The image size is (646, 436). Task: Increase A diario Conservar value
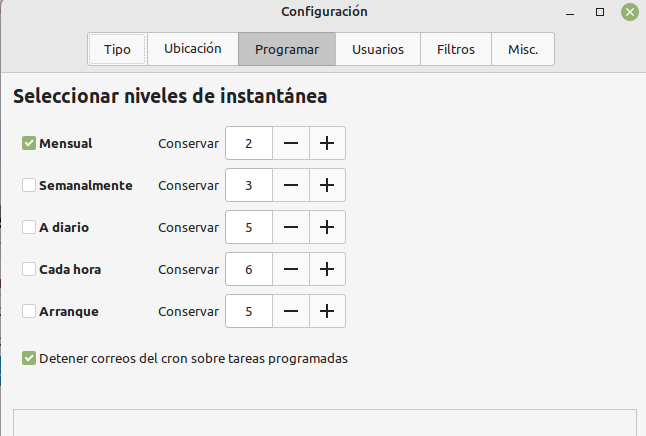tap(327, 227)
